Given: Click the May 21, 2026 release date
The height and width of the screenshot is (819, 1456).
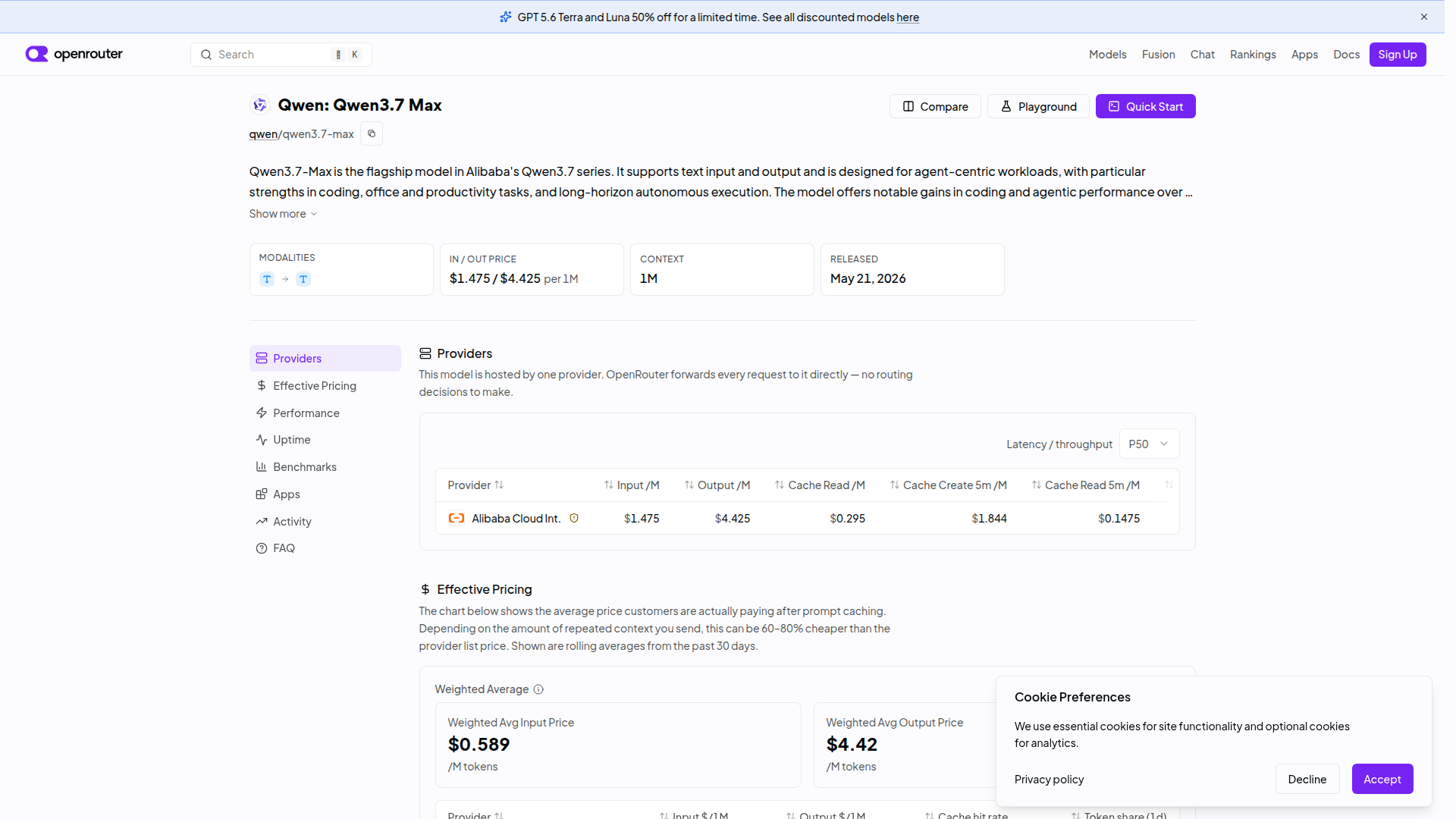Looking at the screenshot, I should point(868,278).
